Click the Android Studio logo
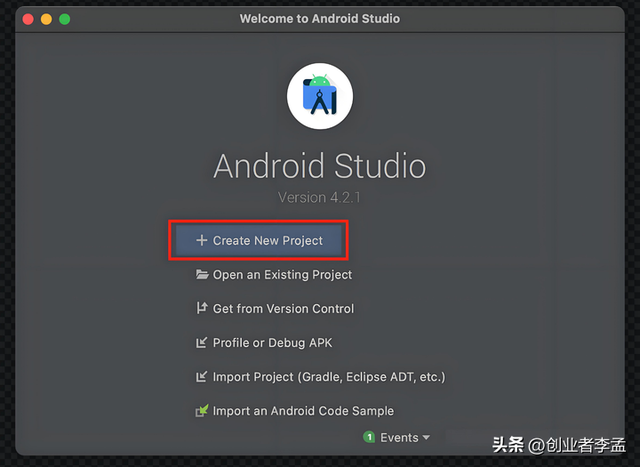The width and height of the screenshot is (640, 467). click(320, 96)
